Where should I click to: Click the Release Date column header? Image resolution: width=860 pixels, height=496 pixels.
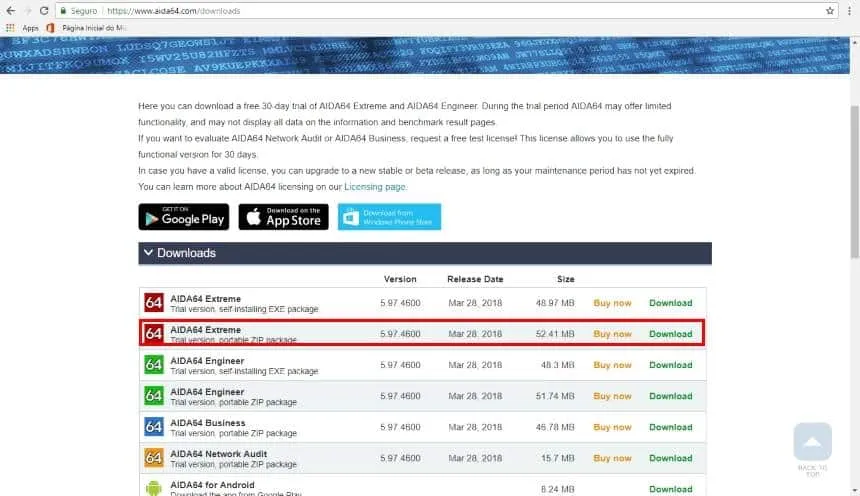(x=475, y=279)
